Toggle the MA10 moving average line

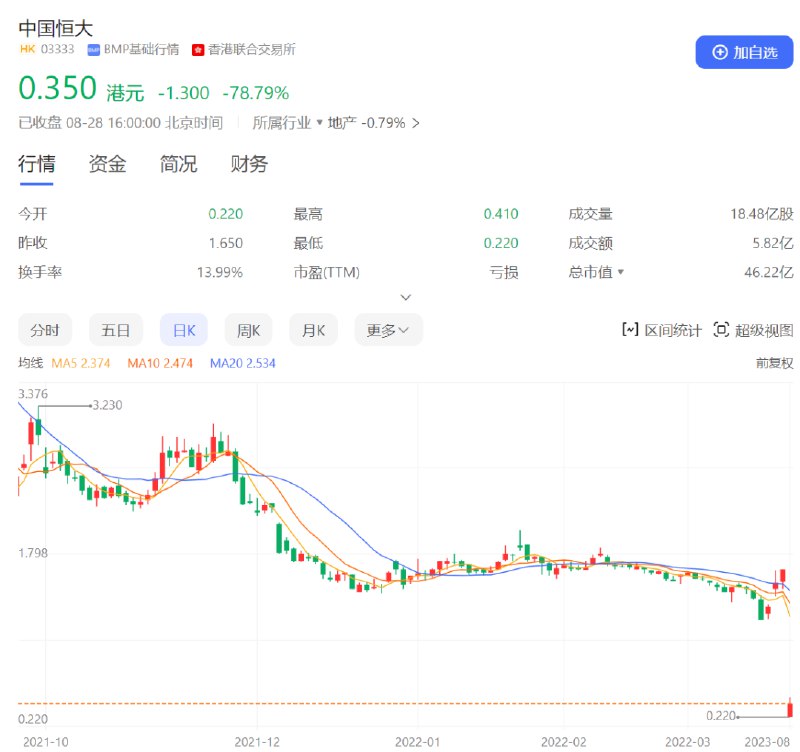coord(159,365)
